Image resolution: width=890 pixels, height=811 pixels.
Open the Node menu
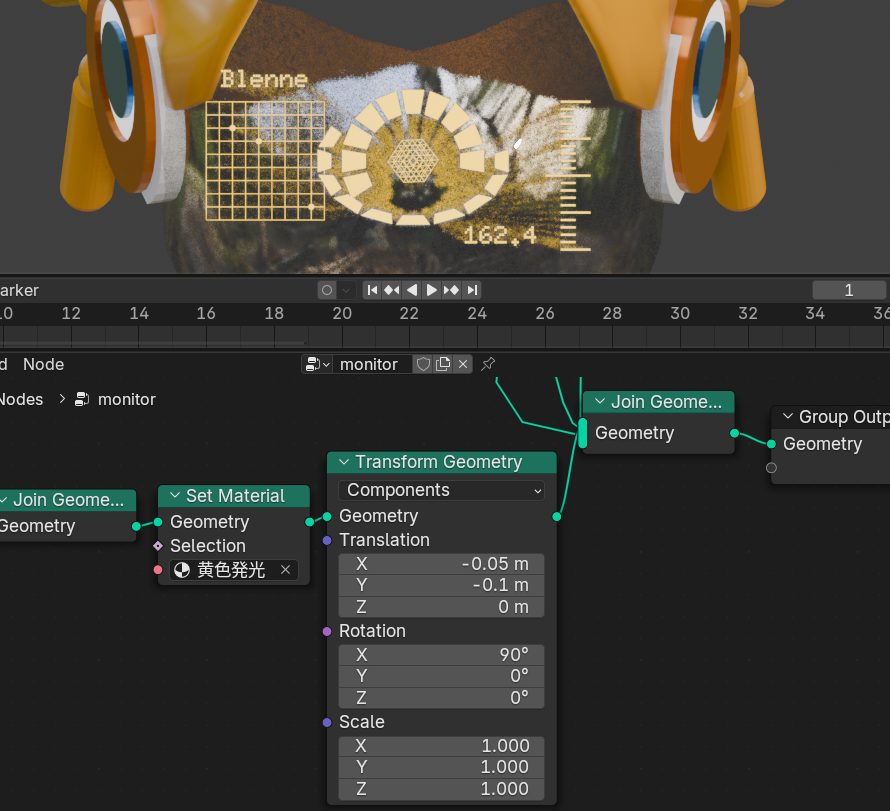pos(43,364)
